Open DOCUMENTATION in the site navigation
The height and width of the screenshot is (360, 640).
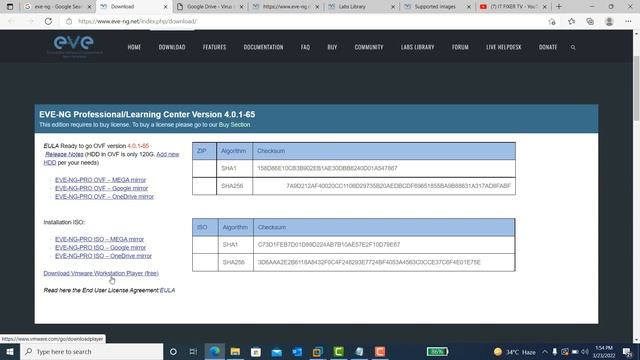263,47
